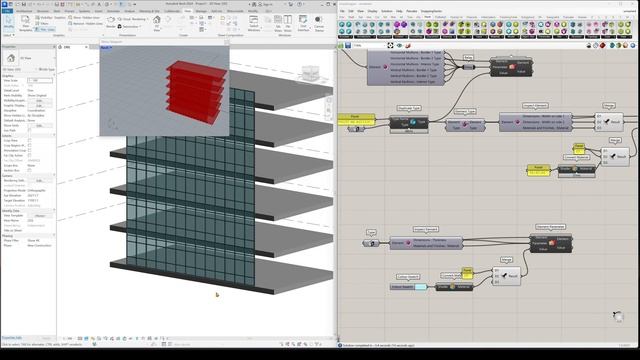Open the User Interface menu icon
640x360 pixels.
303,24
